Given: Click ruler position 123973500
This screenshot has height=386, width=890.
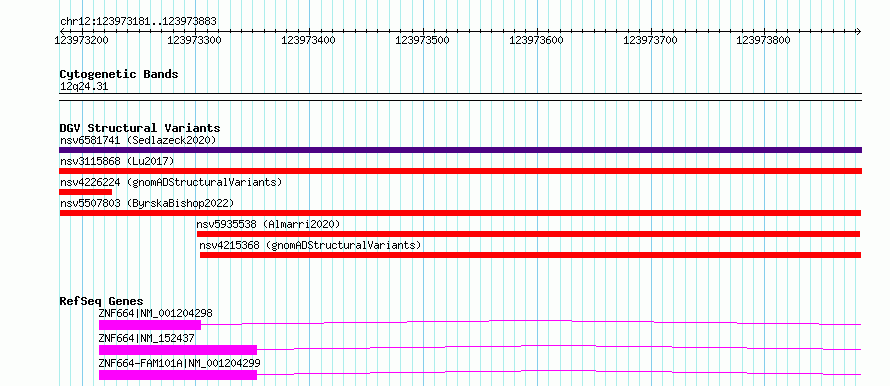Looking at the screenshot, I should tap(422, 40).
